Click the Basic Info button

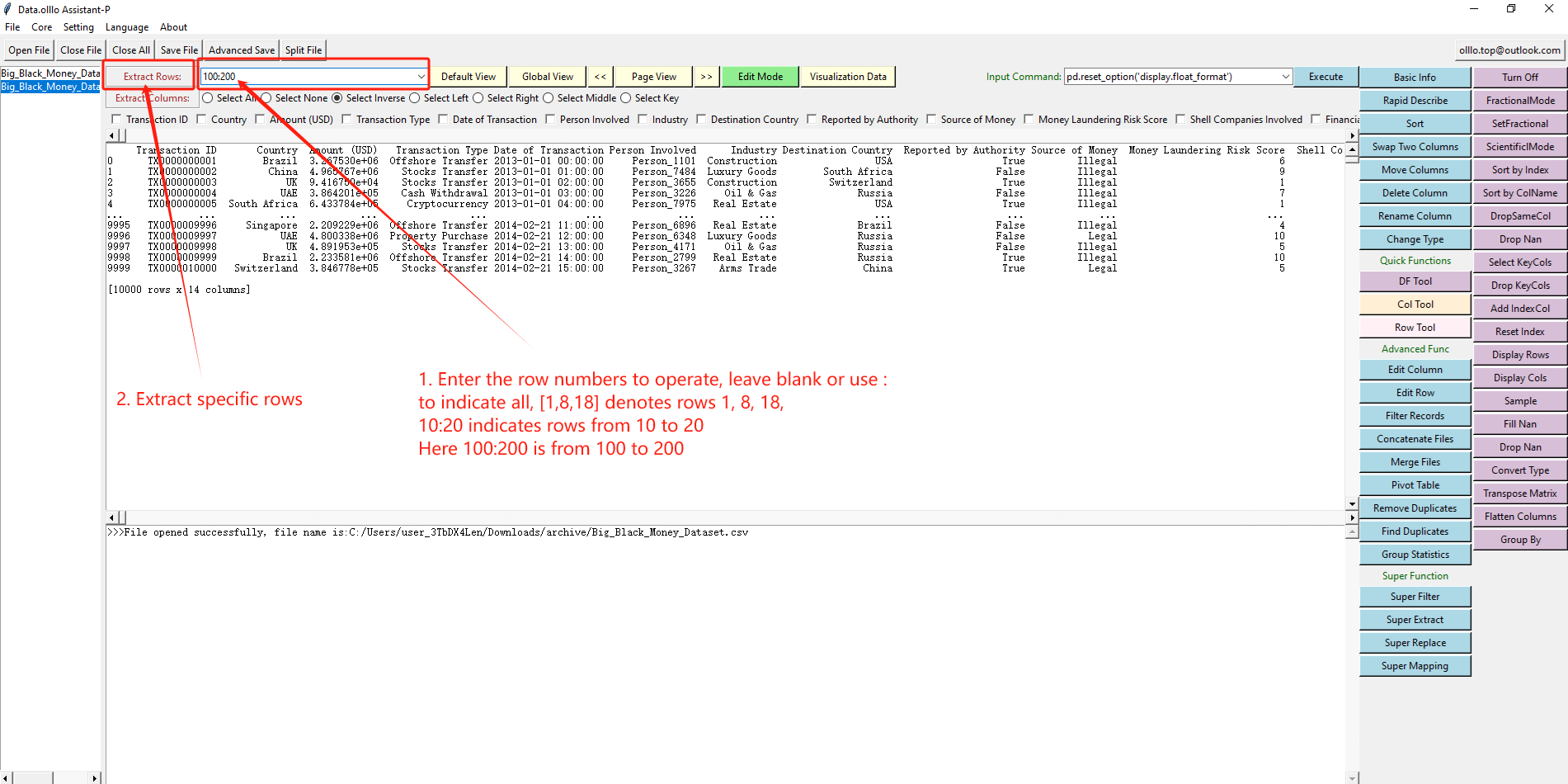tap(1415, 78)
